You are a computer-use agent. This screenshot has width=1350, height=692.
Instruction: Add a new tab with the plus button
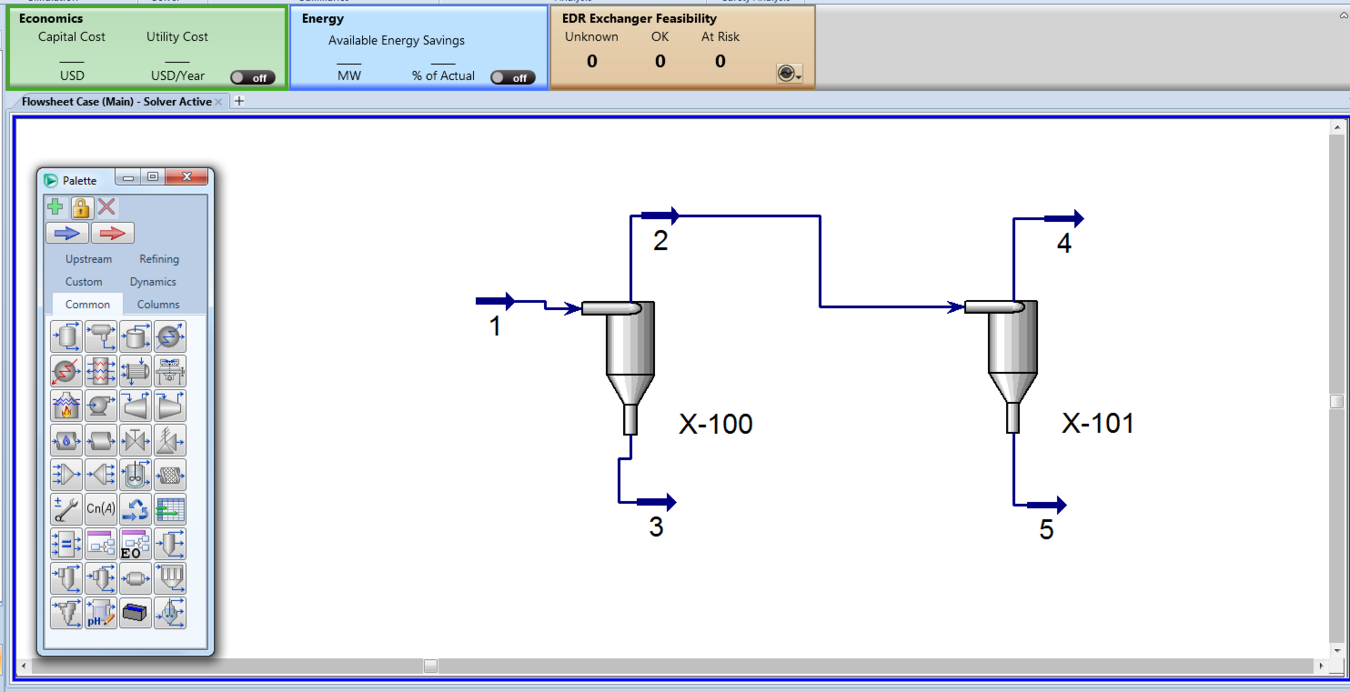pyautogui.click(x=239, y=101)
